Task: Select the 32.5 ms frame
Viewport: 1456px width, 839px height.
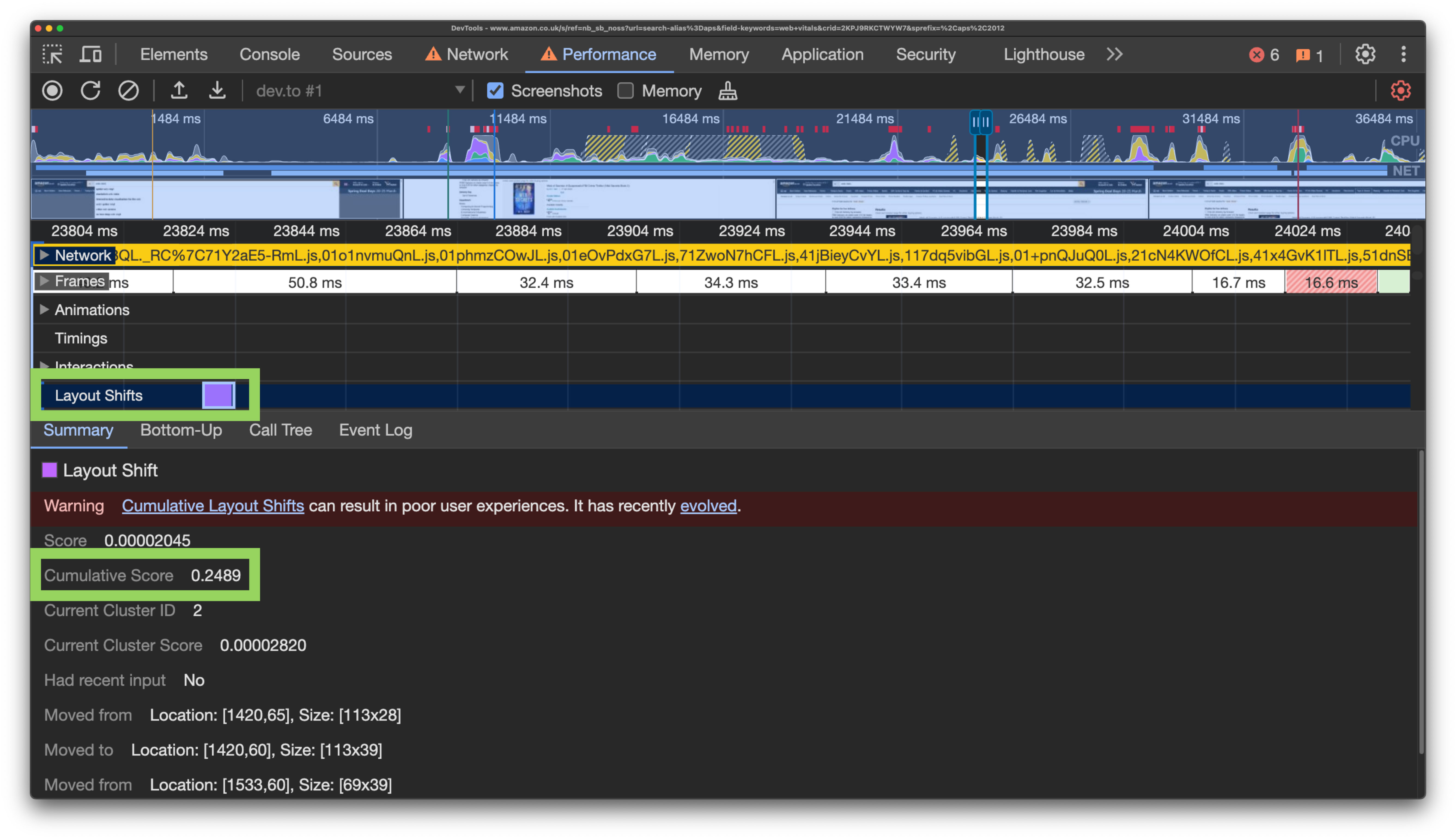Action: coord(1102,282)
